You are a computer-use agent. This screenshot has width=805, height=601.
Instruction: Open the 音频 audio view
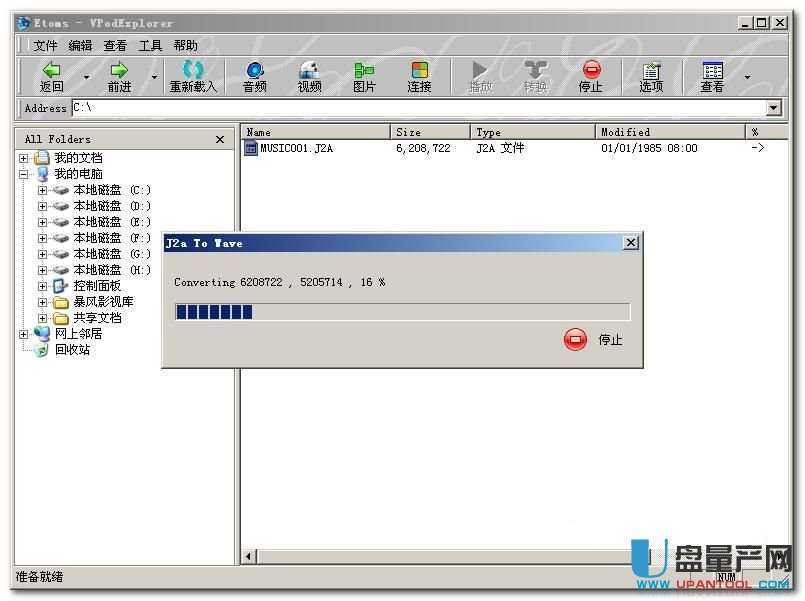255,71
